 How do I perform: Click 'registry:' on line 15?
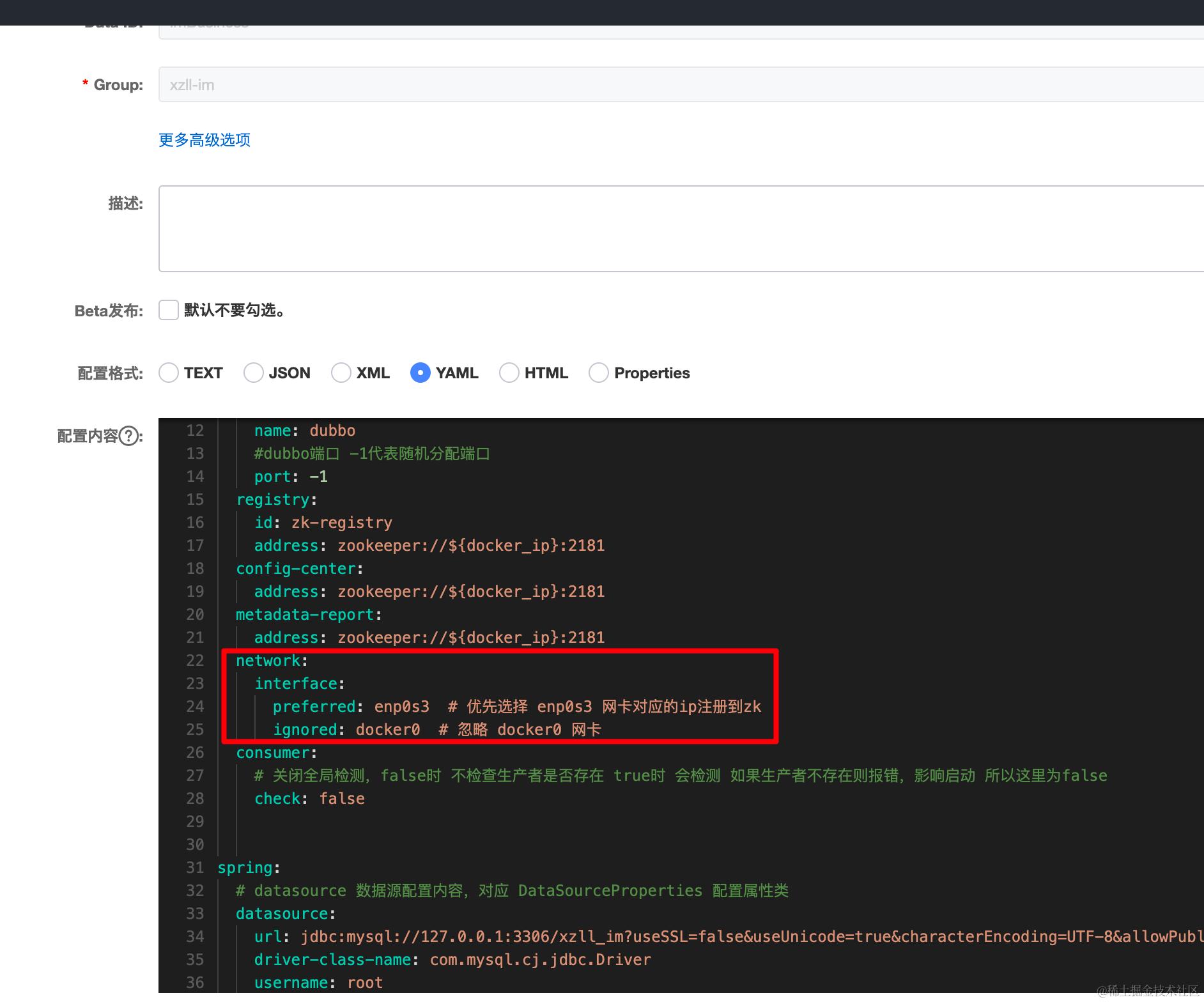point(277,500)
